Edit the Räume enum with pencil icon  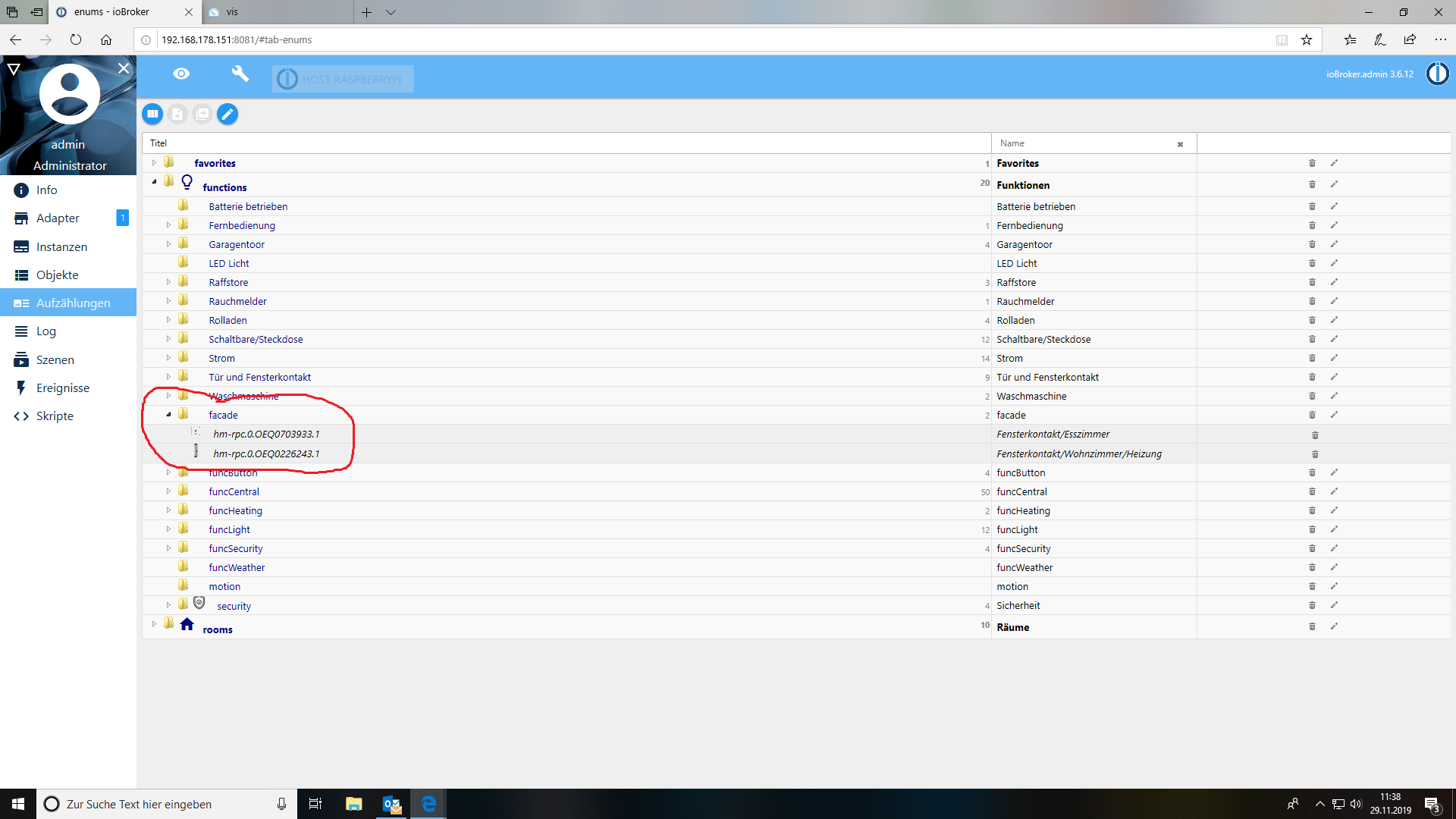click(1334, 626)
